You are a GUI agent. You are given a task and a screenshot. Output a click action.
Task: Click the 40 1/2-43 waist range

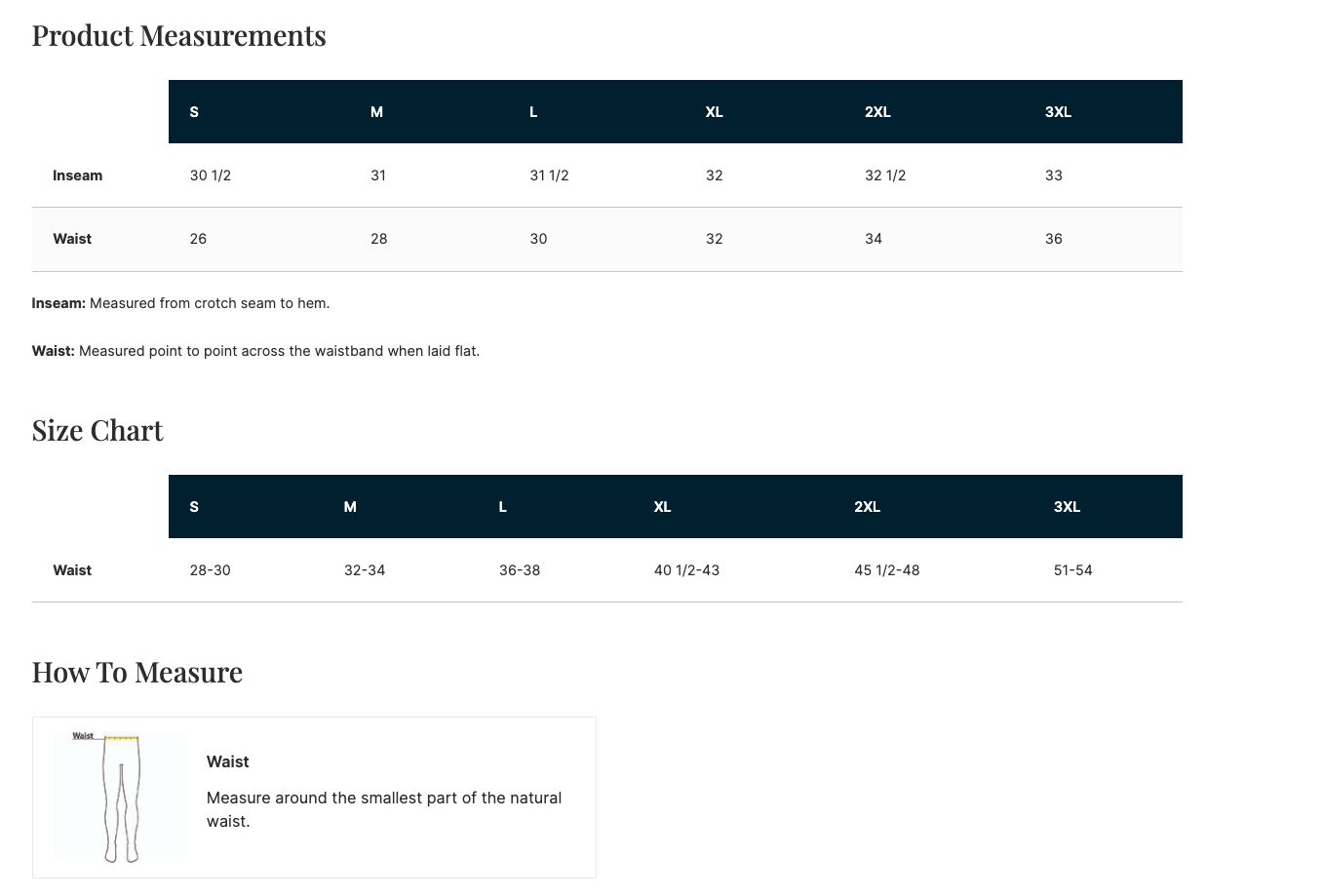pyautogui.click(x=686, y=570)
